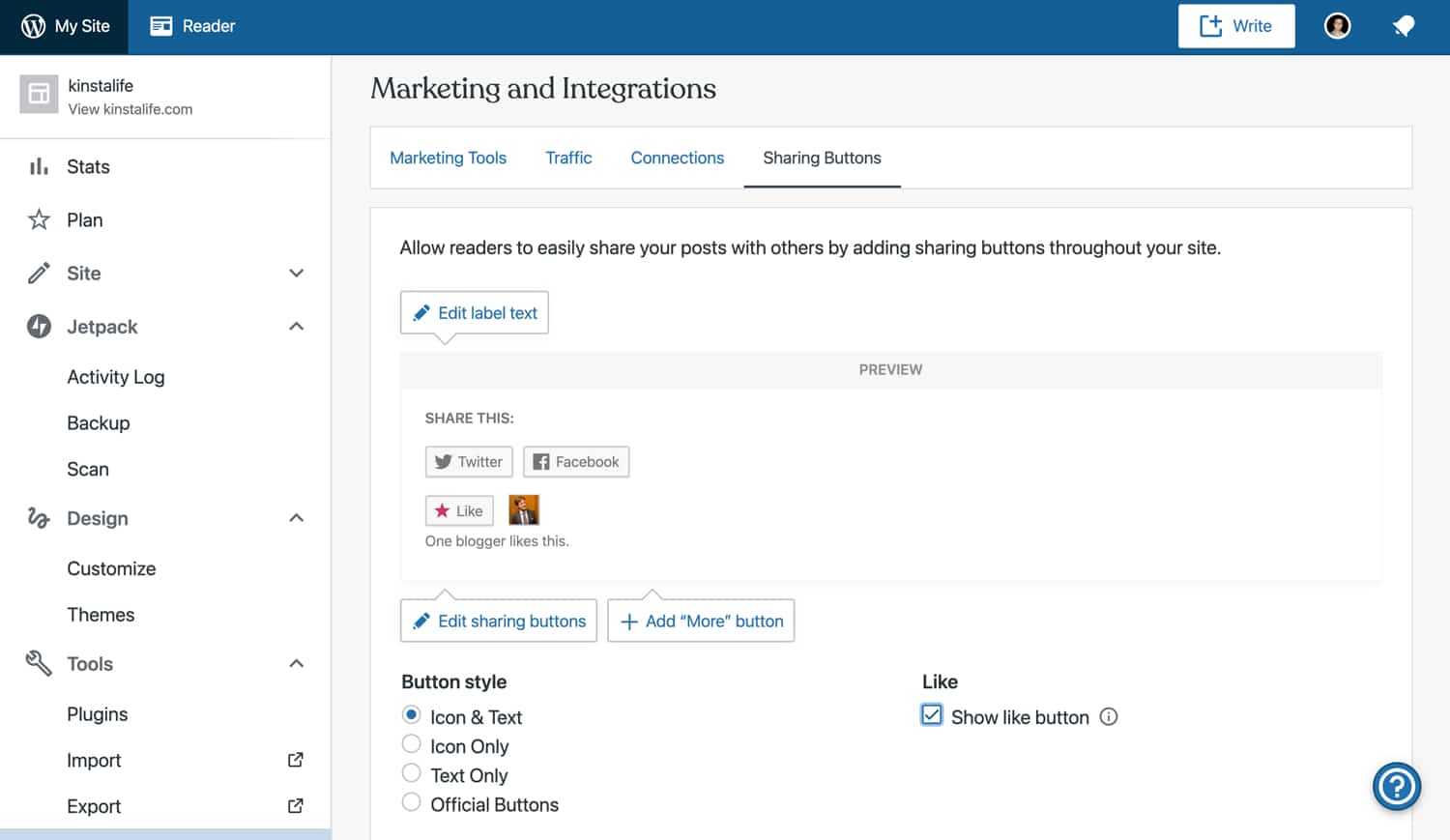Image resolution: width=1450 pixels, height=840 pixels.
Task: Open the user profile avatar
Action: [1337, 26]
